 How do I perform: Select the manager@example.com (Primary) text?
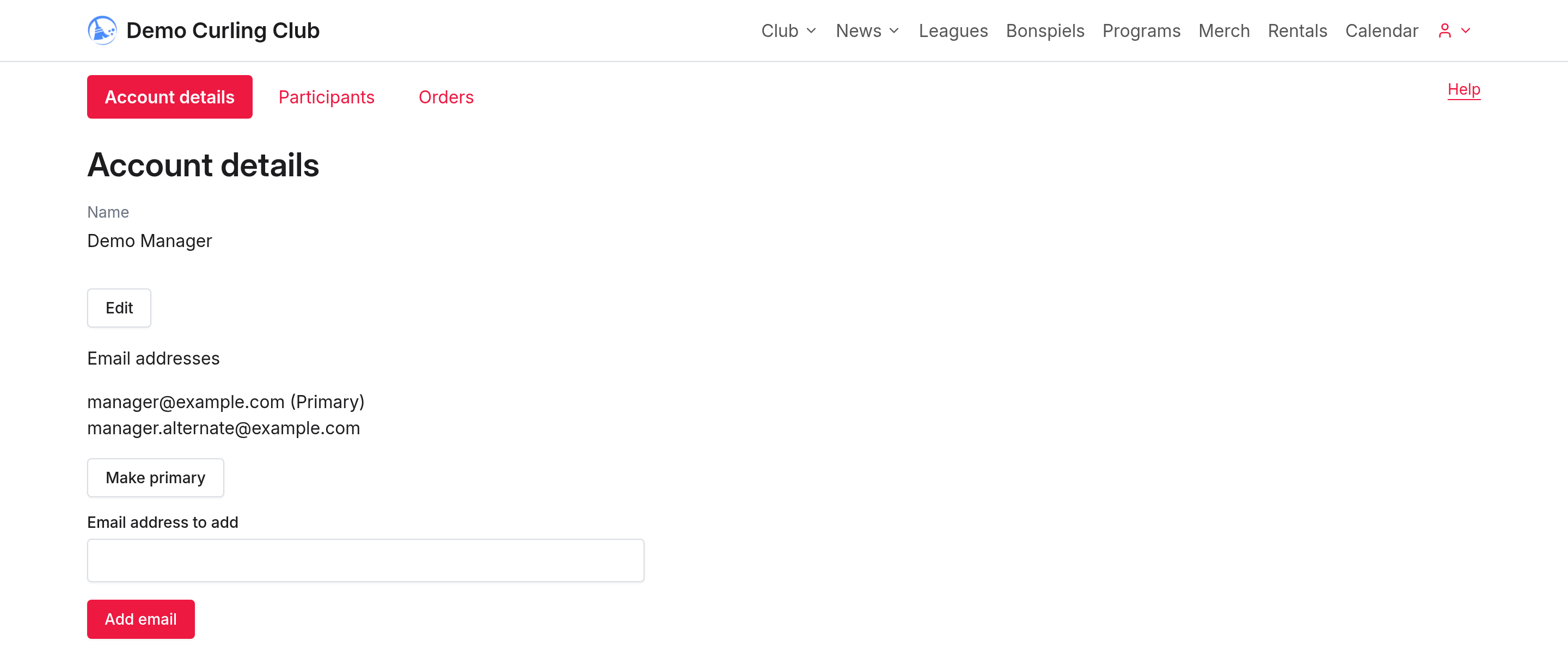coord(226,402)
